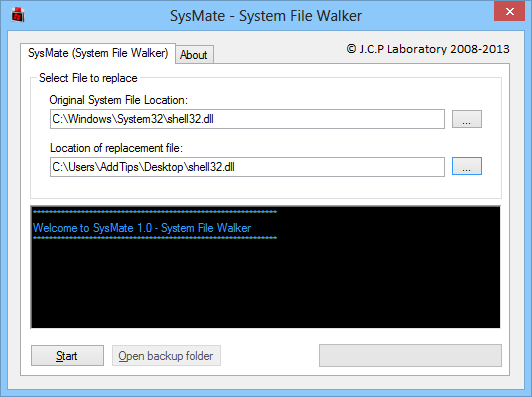Open backup folder
The width and height of the screenshot is (532, 397).
pos(166,356)
